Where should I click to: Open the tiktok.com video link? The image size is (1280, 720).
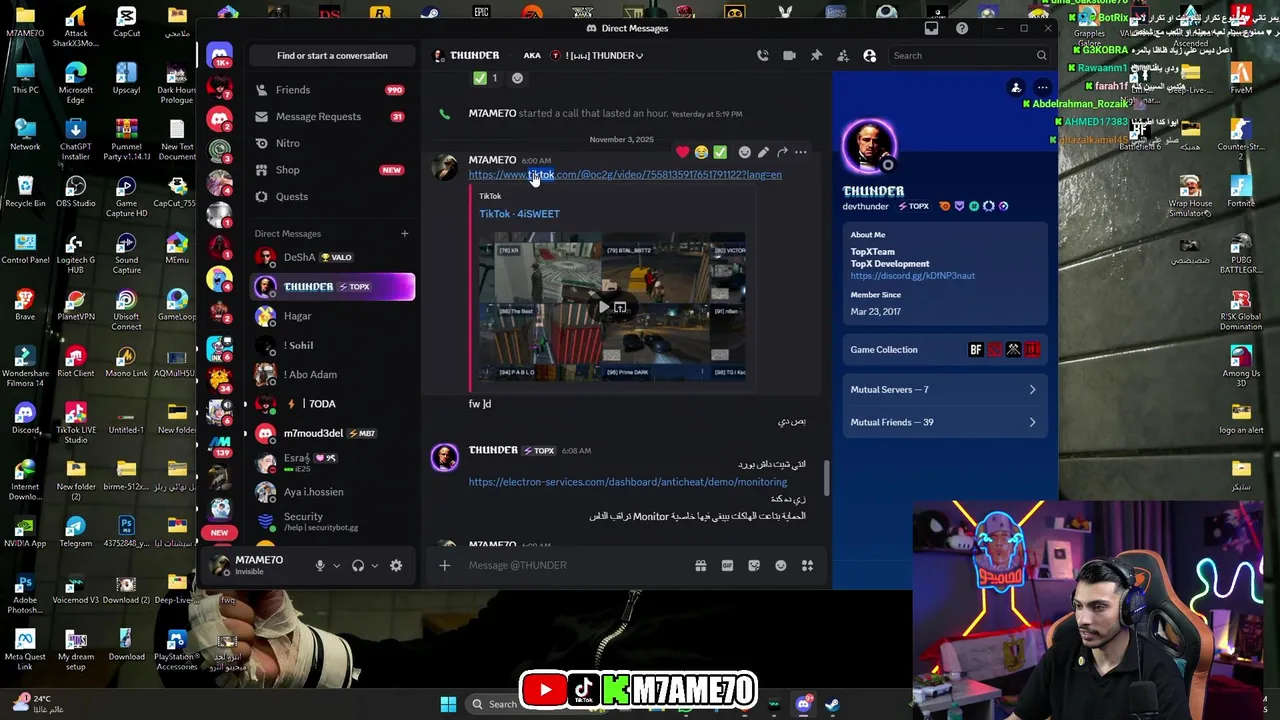point(625,175)
